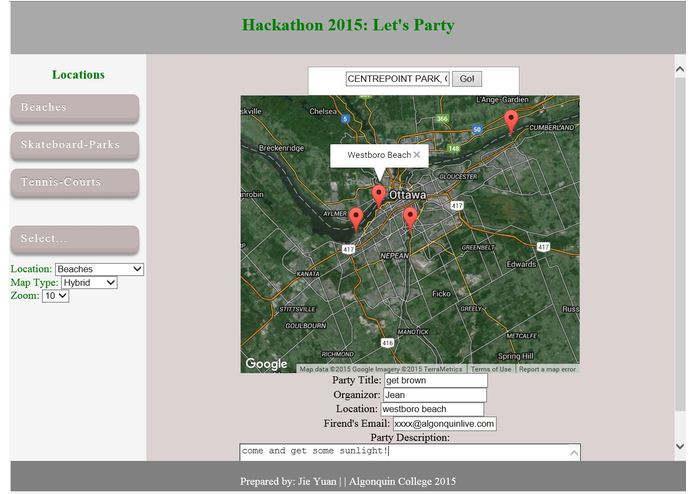Click the METCALFE label on the map
The height and width of the screenshot is (494, 695).
point(521,336)
